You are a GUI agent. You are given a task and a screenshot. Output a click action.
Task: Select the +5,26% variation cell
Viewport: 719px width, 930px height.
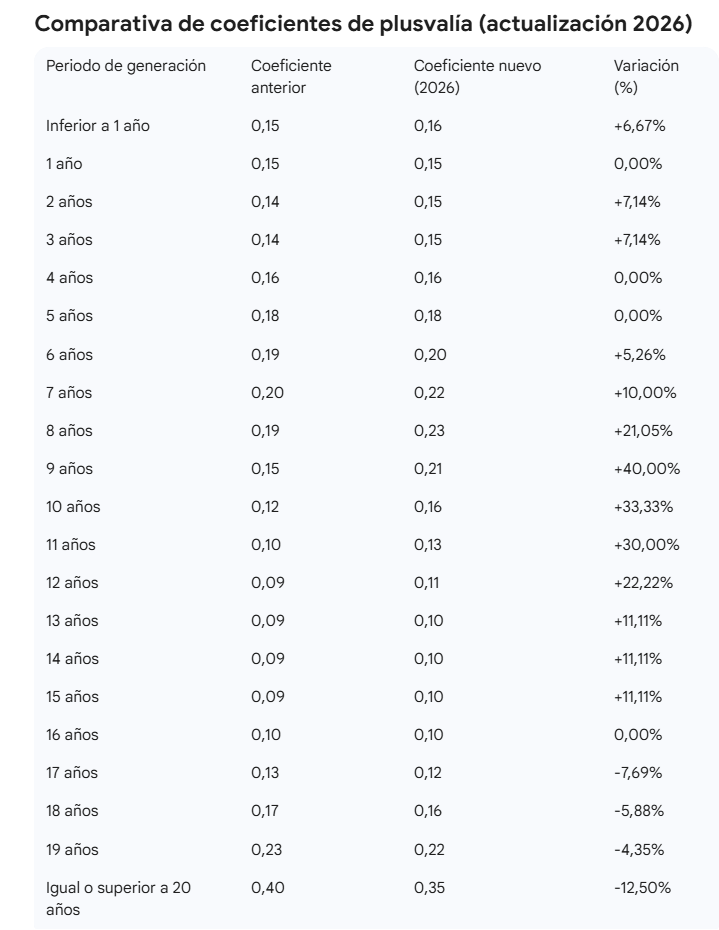(639, 354)
